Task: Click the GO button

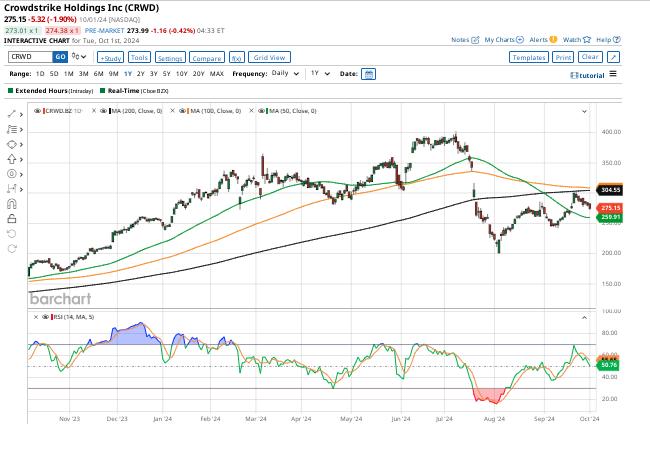Action: [x=60, y=57]
